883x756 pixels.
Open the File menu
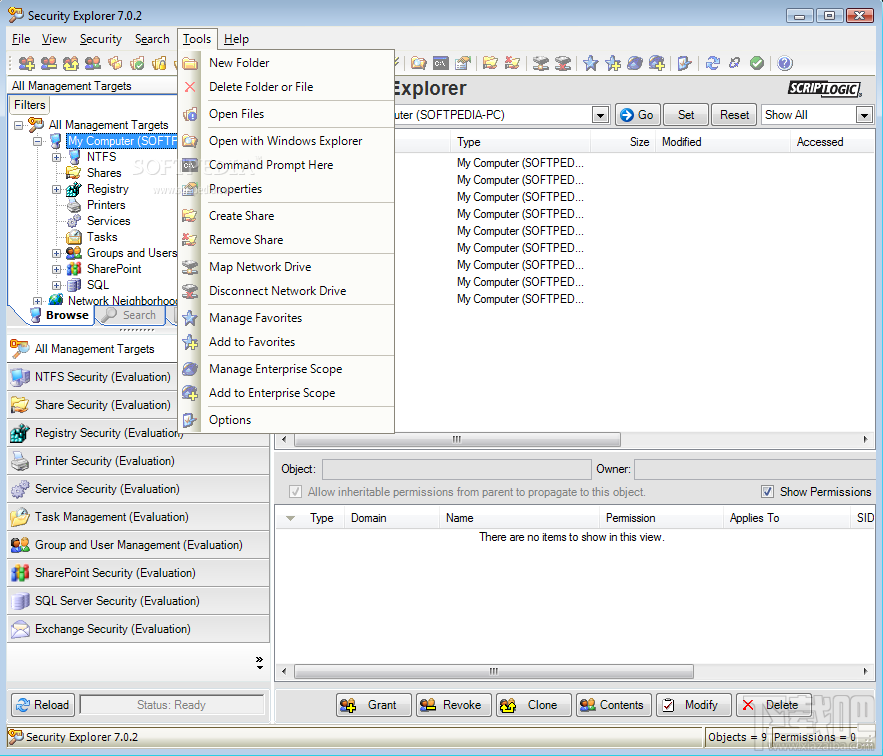point(21,39)
